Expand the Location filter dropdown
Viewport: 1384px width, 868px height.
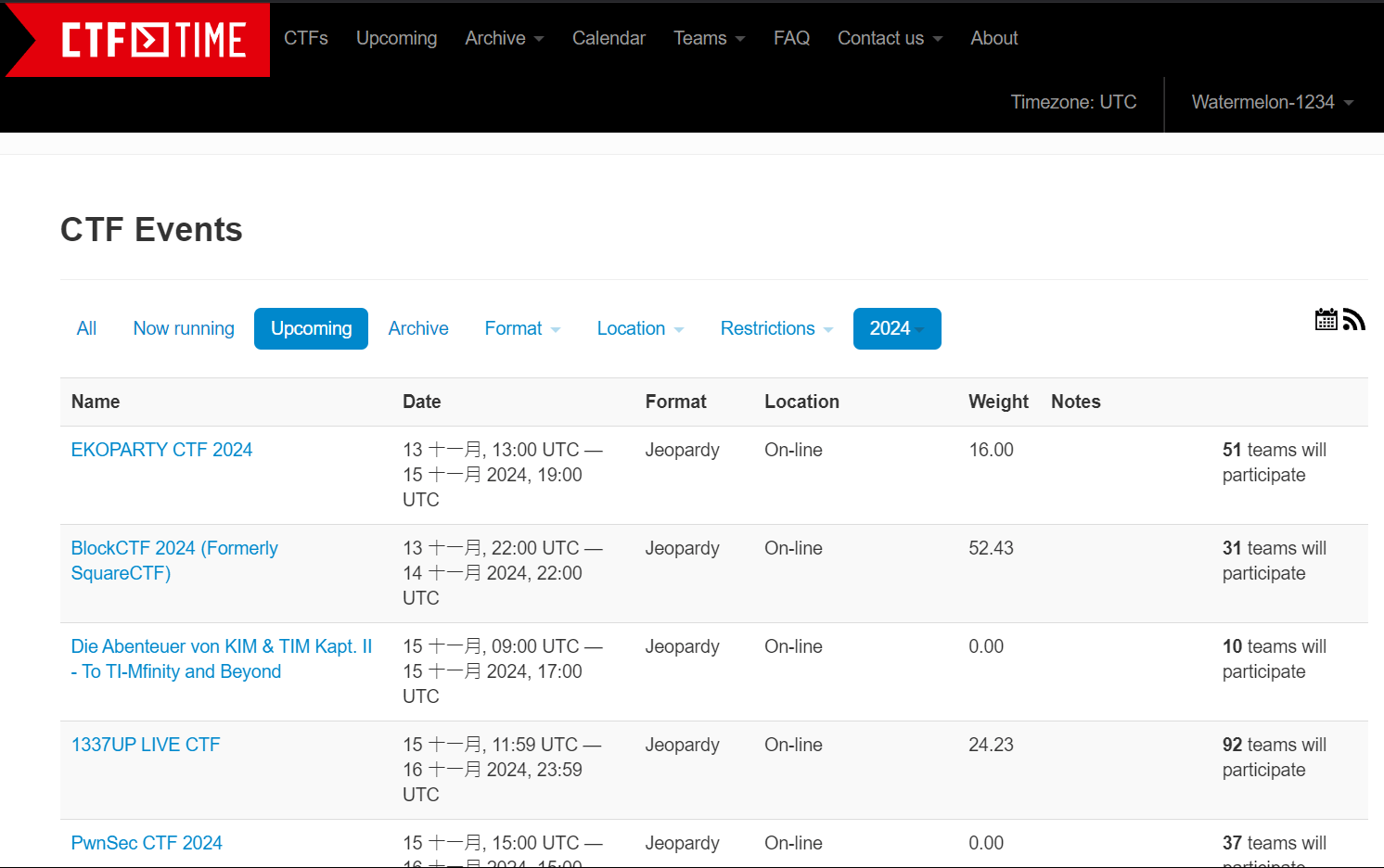tap(641, 328)
